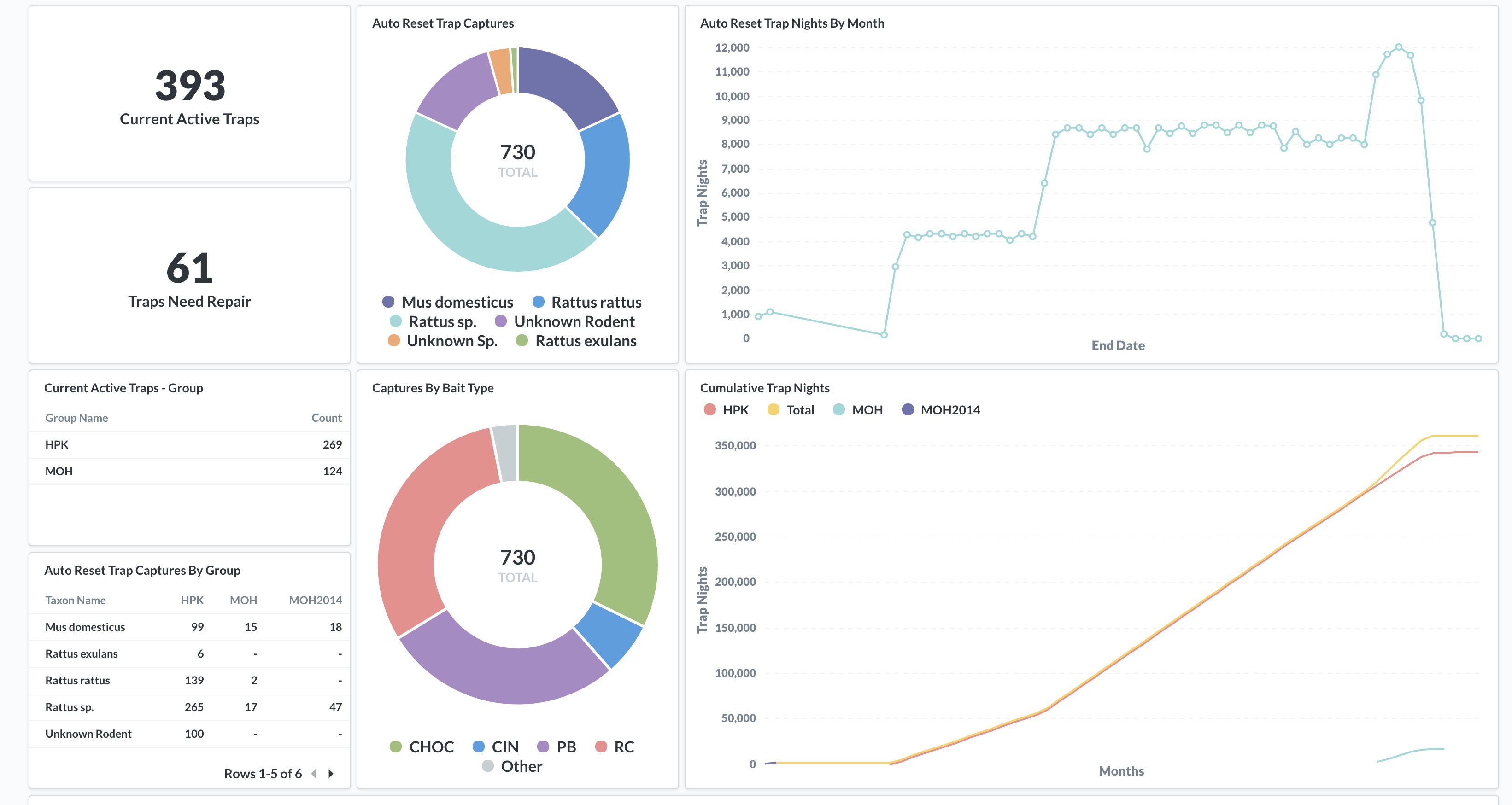Go to previous page of captures table
The image size is (1512, 805).
[314, 773]
